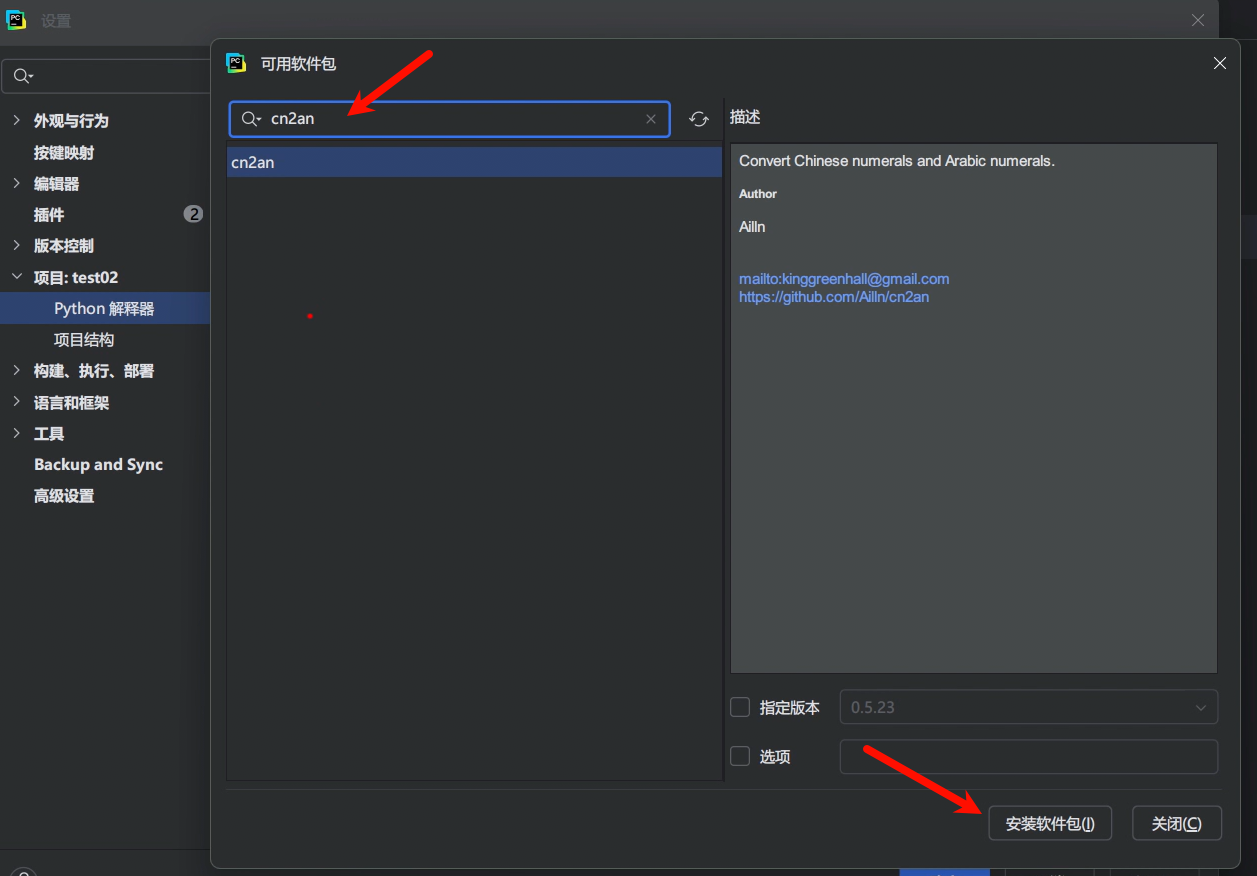Select 按键映射 in settings tree
Image resolution: width=1257 pixels, height=876 pixels.
(x=64, y=152)
